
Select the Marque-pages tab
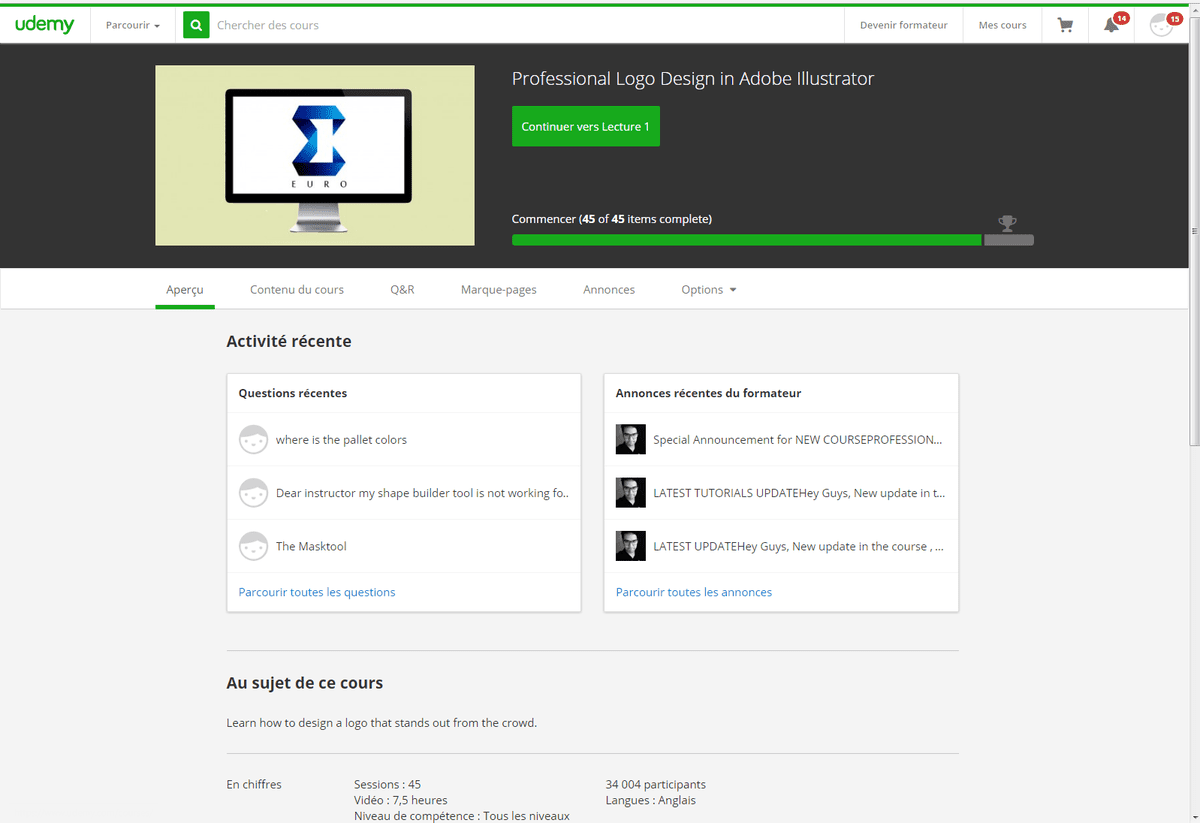point(498,290)
